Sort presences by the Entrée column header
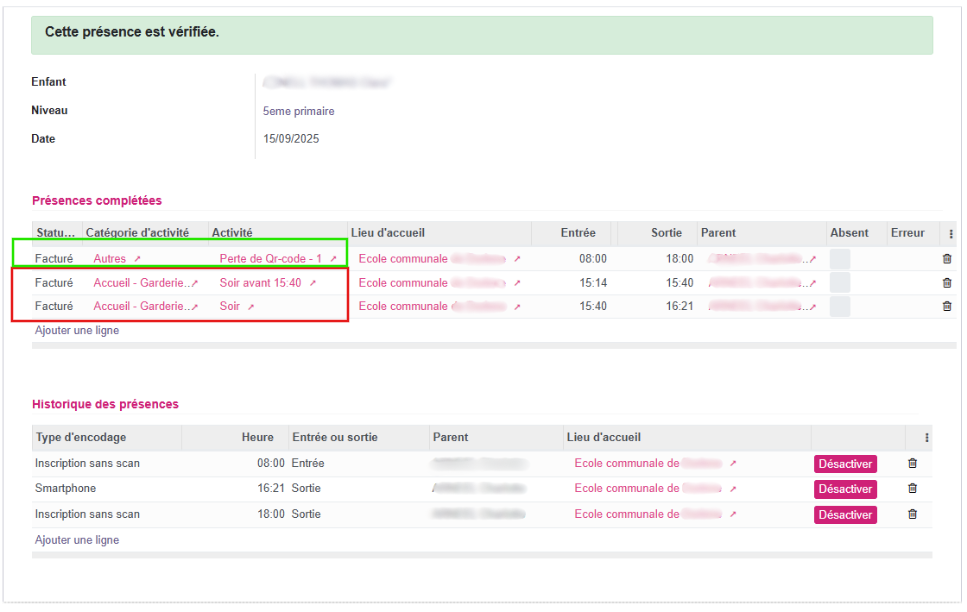The image size is (967, 612). [577, 233]
